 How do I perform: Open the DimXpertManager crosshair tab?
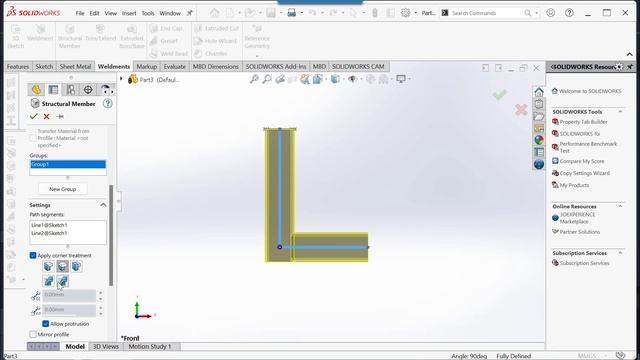click(88, 89)
